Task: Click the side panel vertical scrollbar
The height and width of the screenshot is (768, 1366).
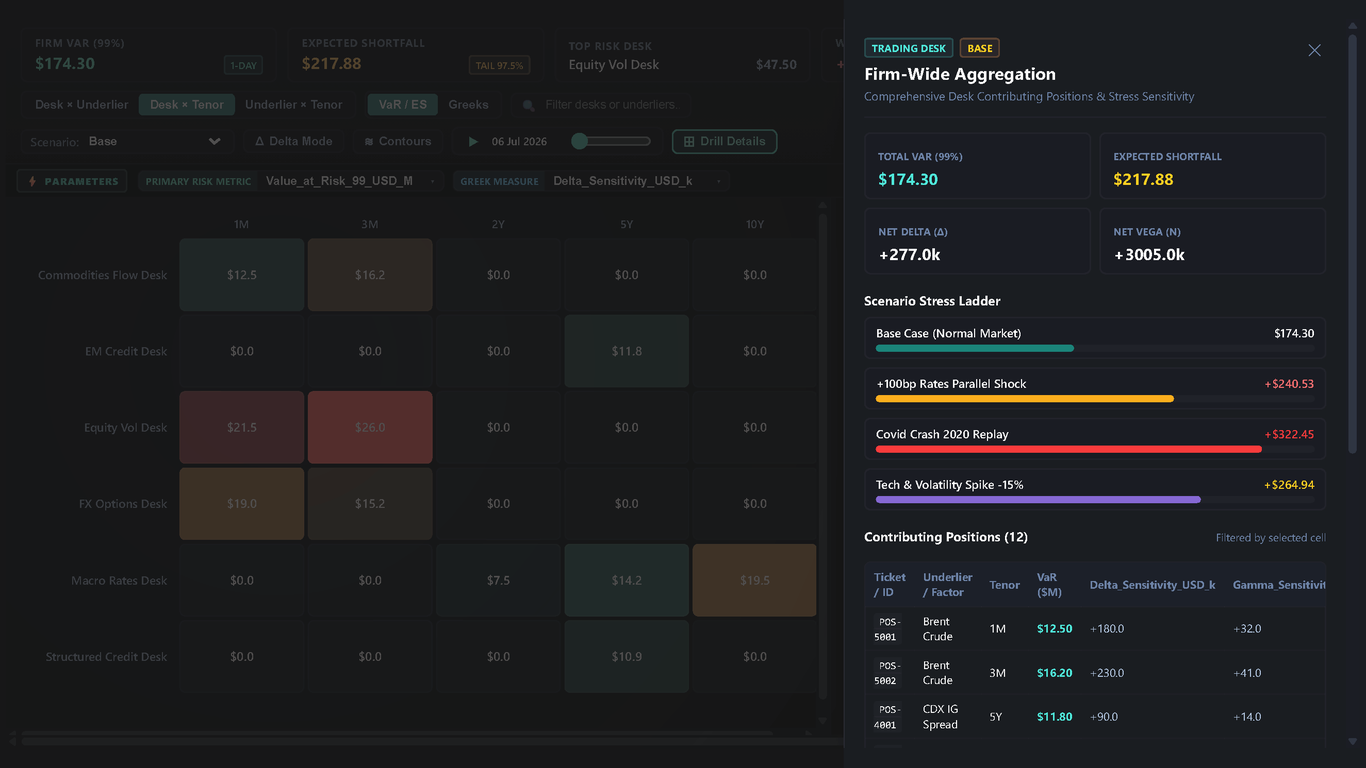Action: pos(1353,245)
